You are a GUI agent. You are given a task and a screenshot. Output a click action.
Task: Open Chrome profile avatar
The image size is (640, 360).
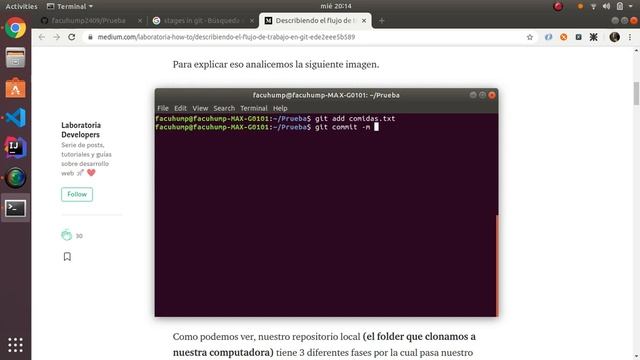point(615,37)
